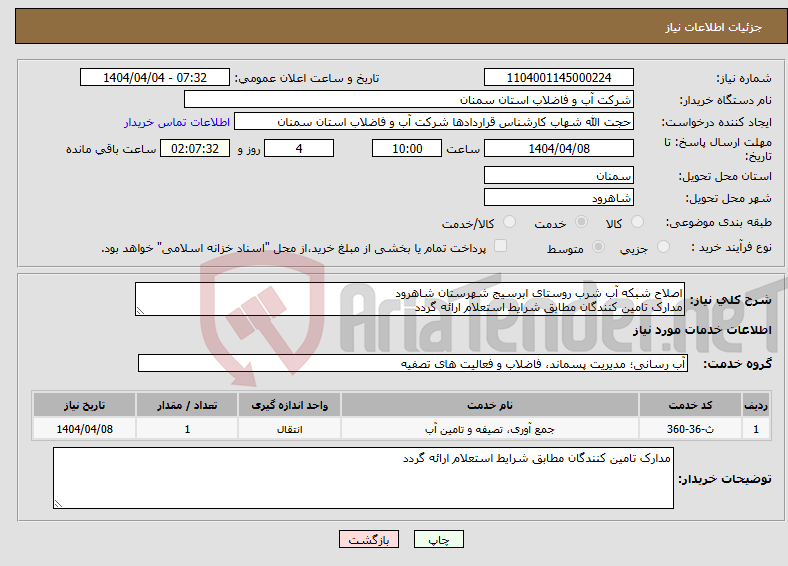Viewport: 788px width, 566px height.
Task: Click the response deadline date 1404/04/08 field
Action: coord(558,148)
